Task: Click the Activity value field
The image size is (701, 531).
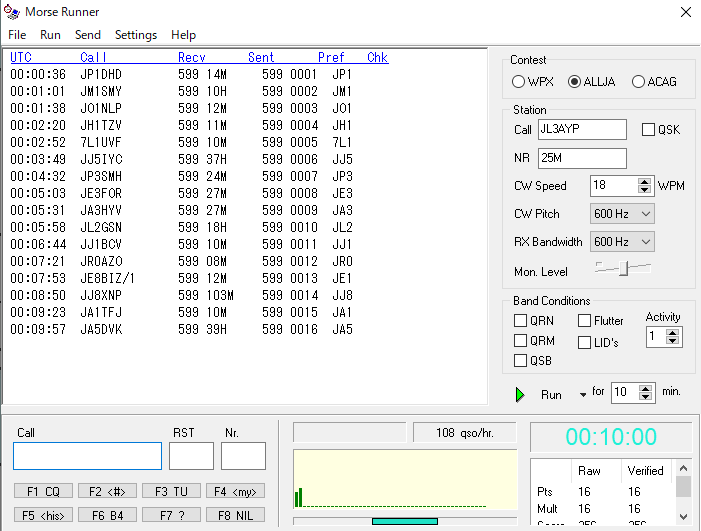Action: click(x=656, y=337)
